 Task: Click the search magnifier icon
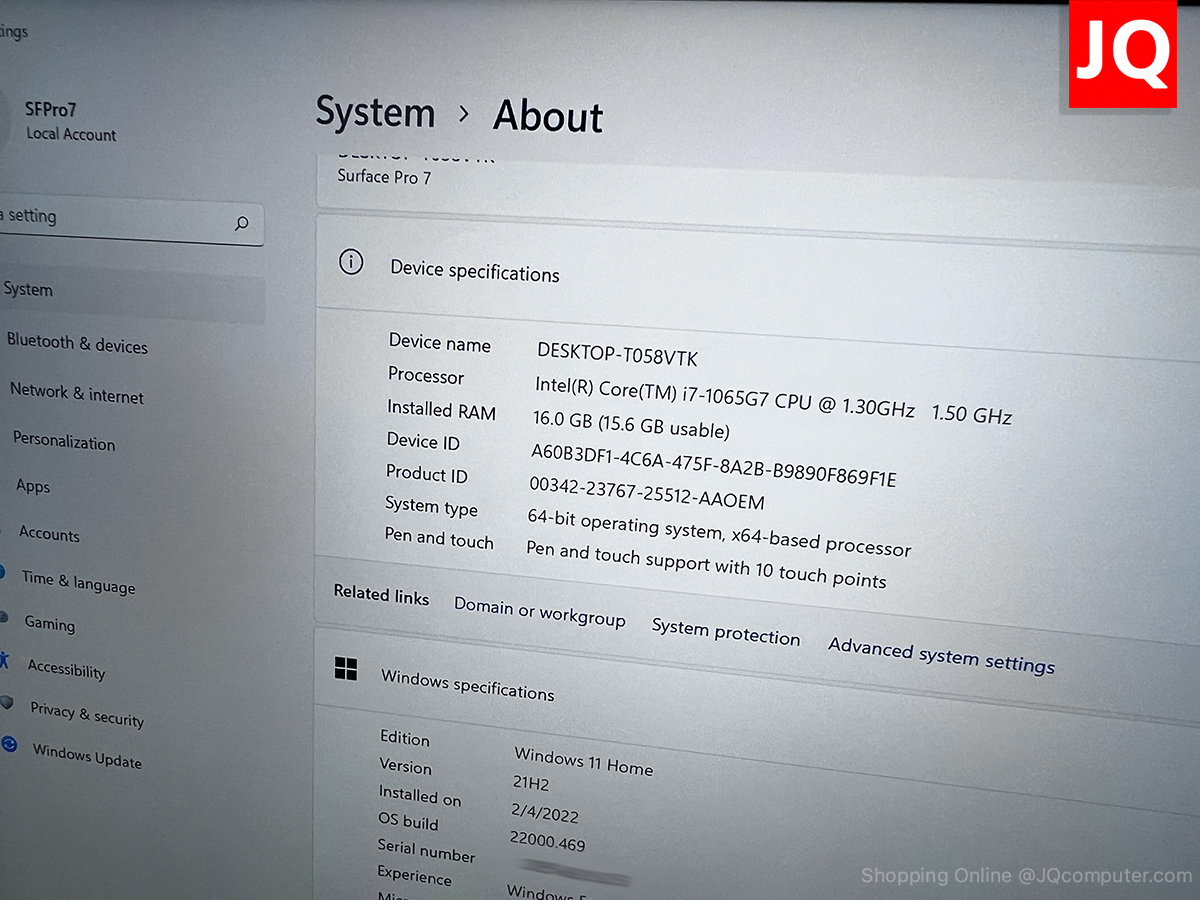point(241,224)
